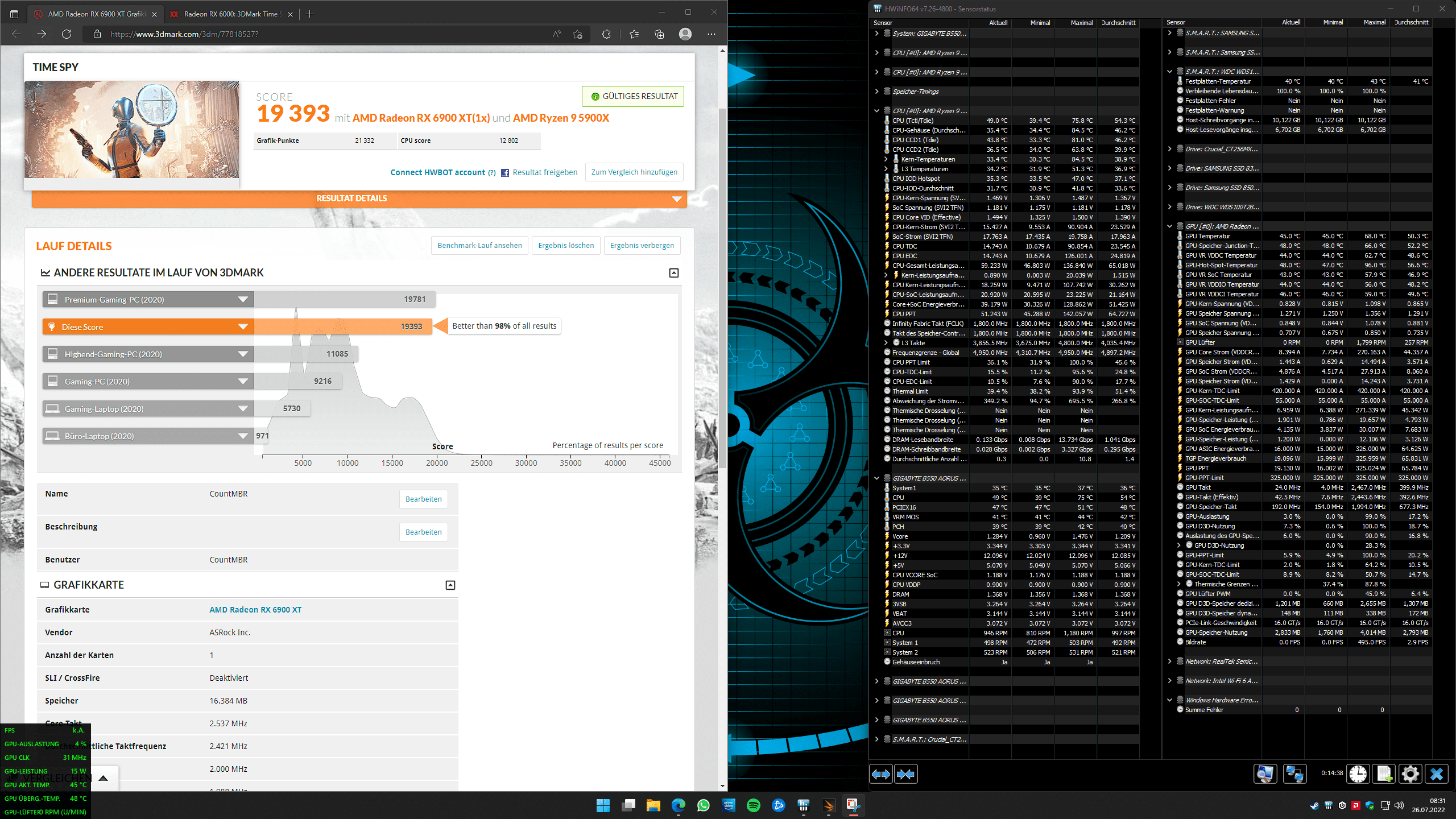
Task: Collapse S.M.A.R.T.: WDC WDS1 group
Action: (x=1169, y=72)
